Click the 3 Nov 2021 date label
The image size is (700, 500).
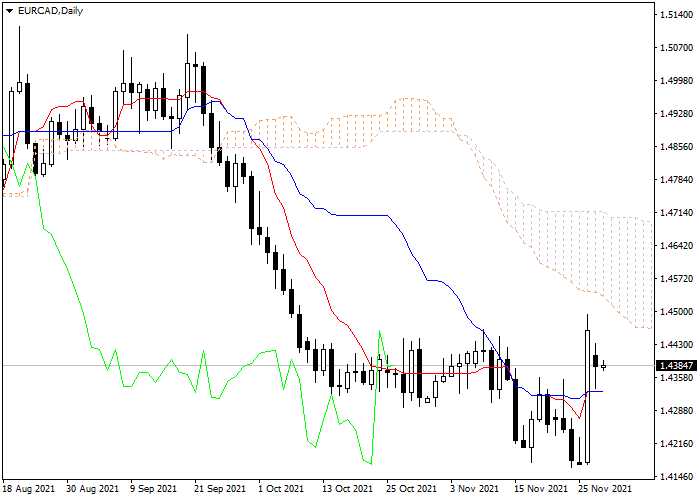(475, 489)
